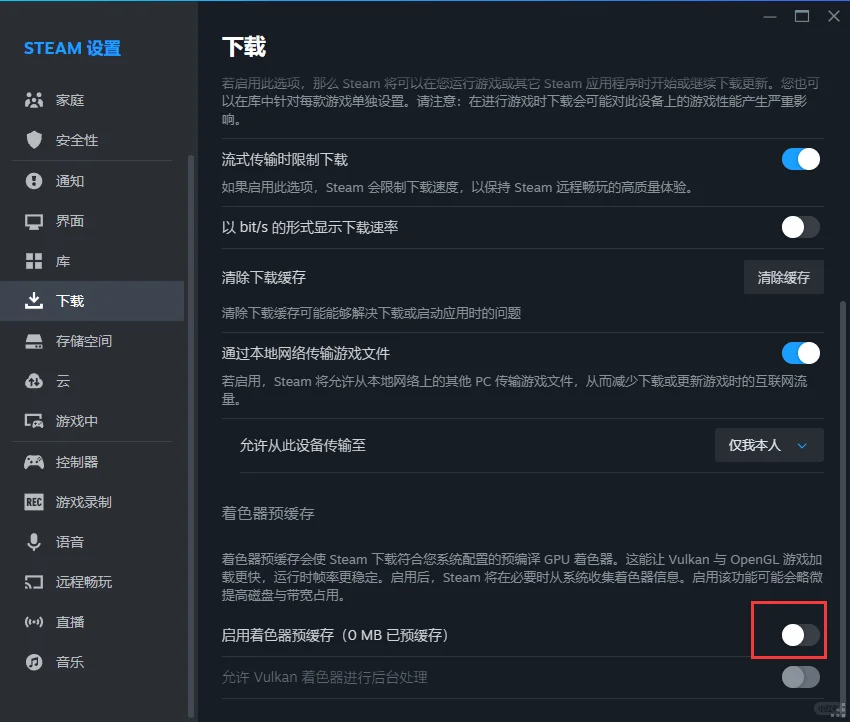This screenshot has height=722, width=850.
Task: Open the 仅我本人 dropdown menu
Action: (x=769, y=445)
